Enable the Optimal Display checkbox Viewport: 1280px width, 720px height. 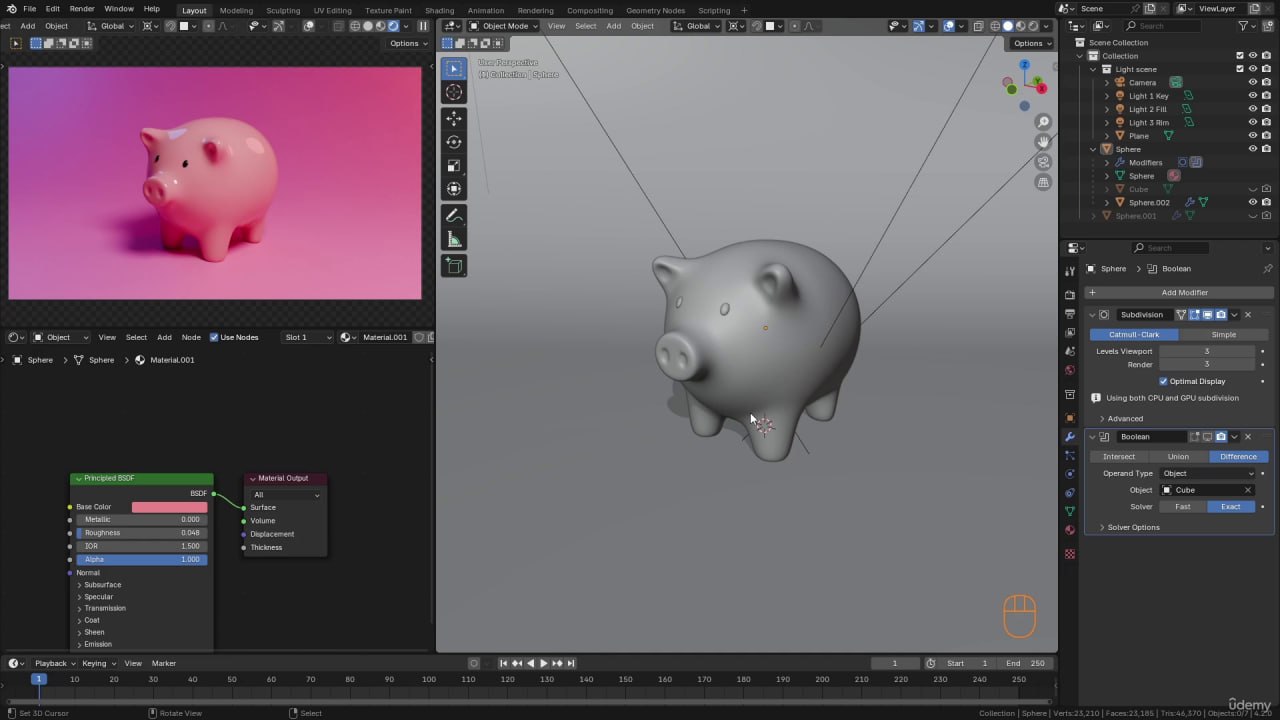tap(1163, 381)
